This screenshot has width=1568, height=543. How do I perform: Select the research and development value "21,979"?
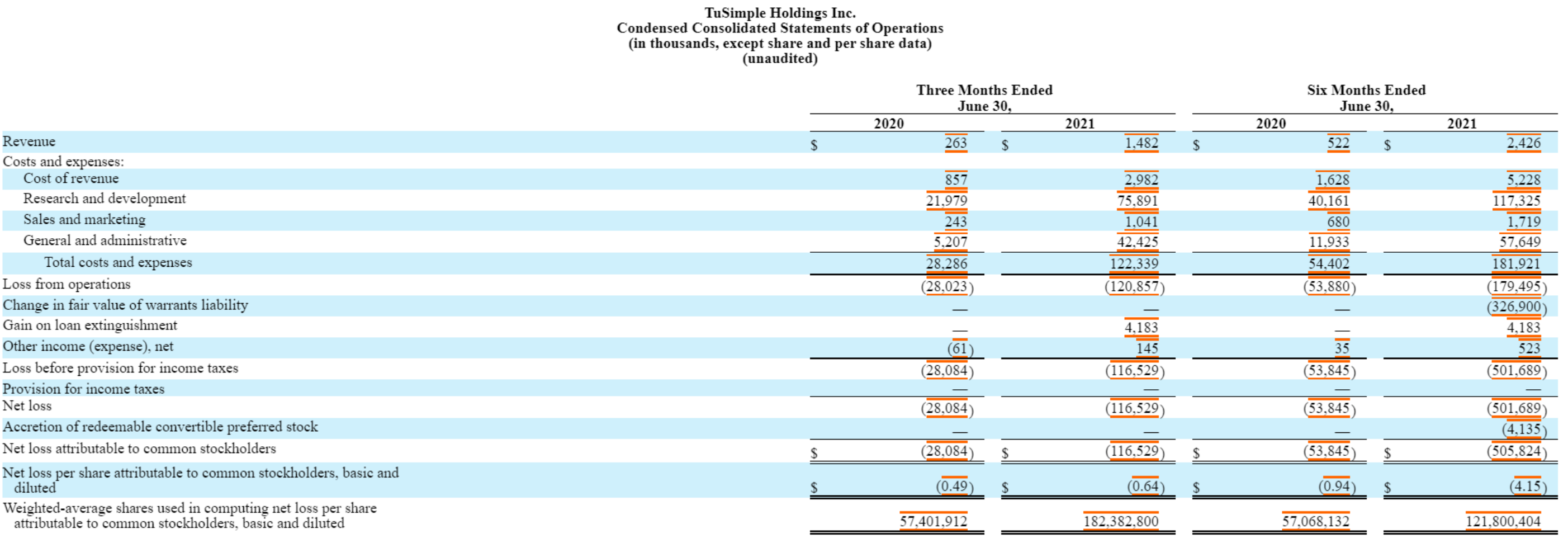(x=946, y=201)
